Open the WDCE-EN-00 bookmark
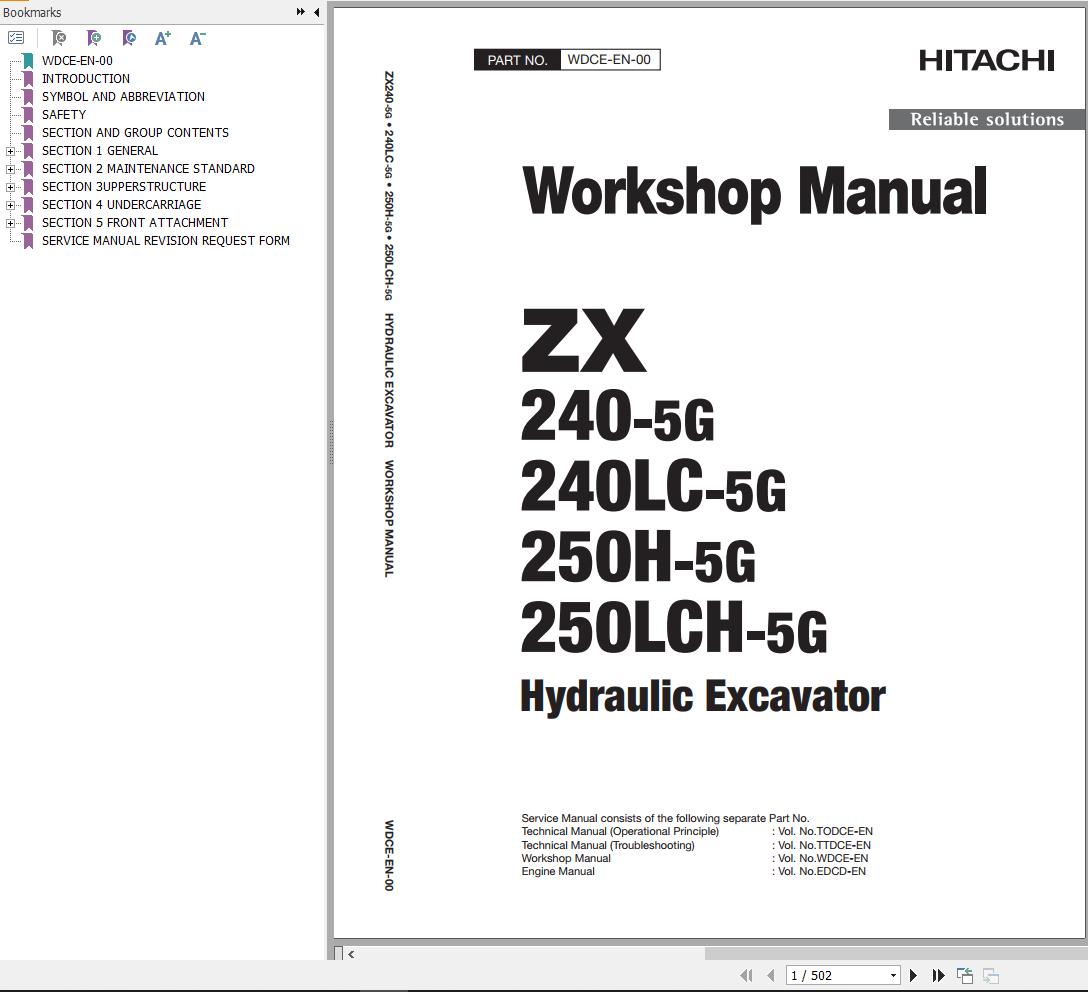Image resolution: width=1088 pixels, height=992 pixels. 77,61
